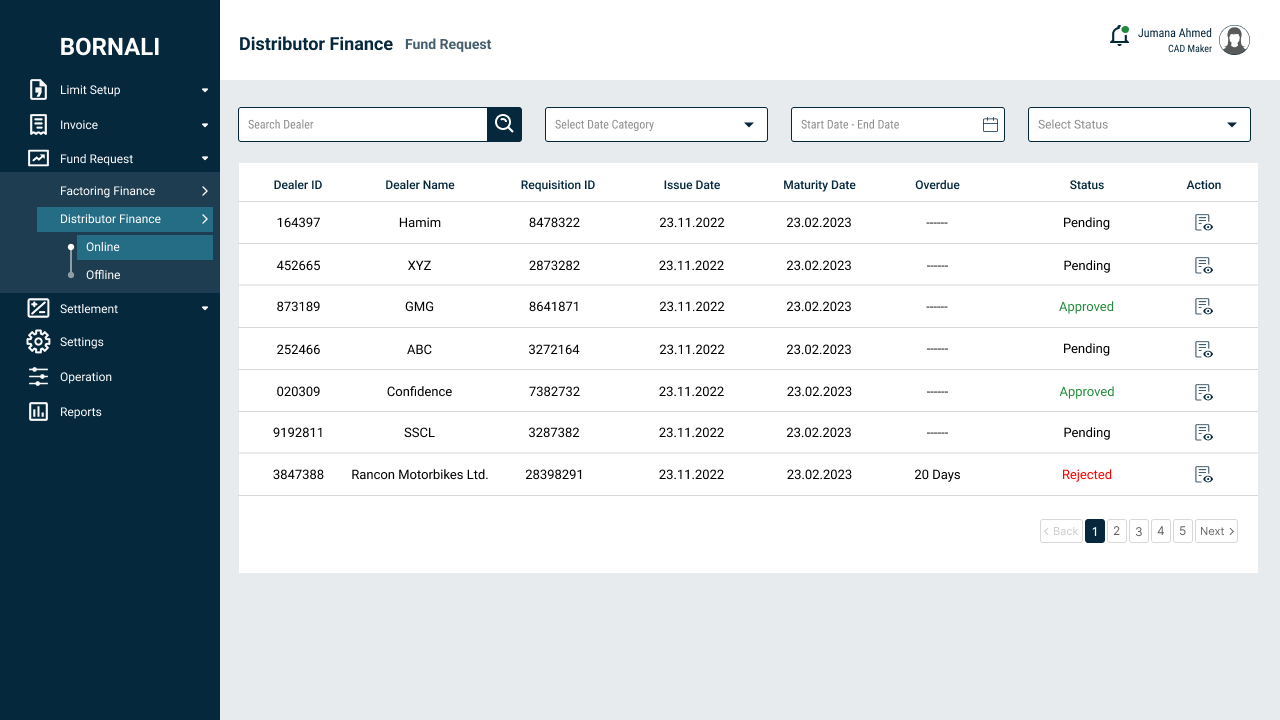Click the Operation sliders icon
Screen dimensions: 1280x720
coord(38,377)
